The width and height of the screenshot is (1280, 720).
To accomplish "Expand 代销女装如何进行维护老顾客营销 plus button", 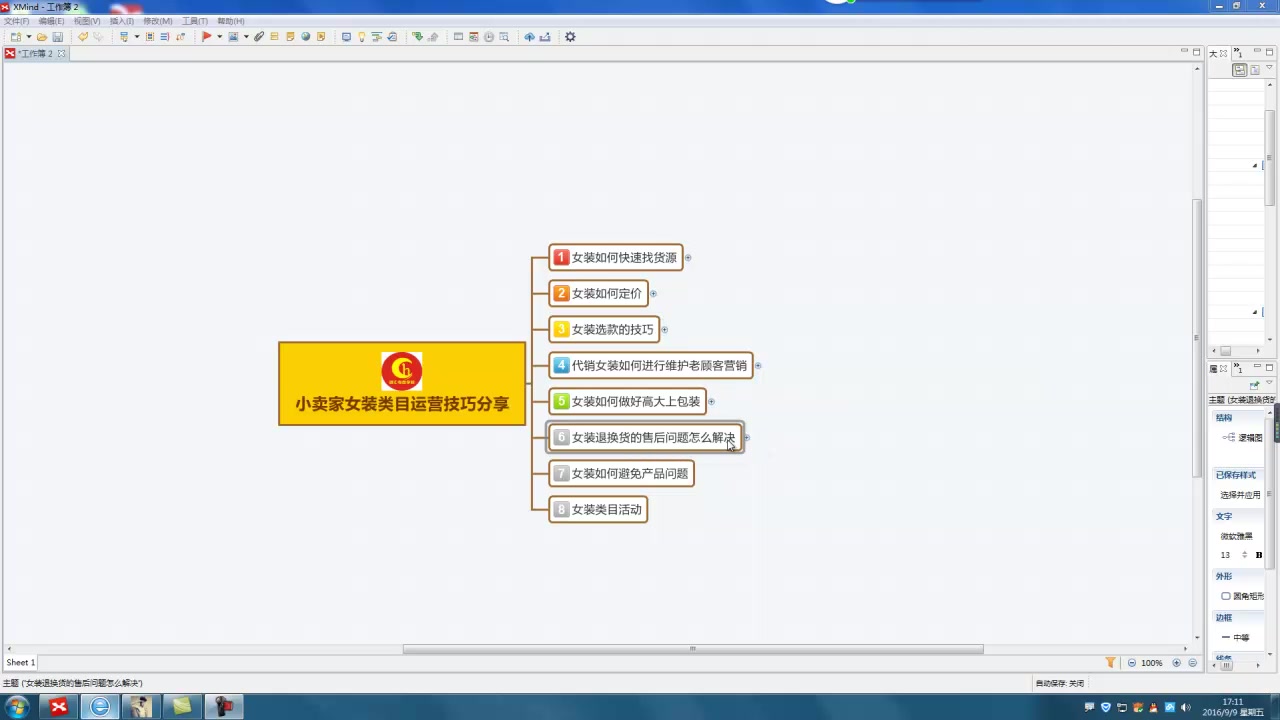I will pos(758,366).
